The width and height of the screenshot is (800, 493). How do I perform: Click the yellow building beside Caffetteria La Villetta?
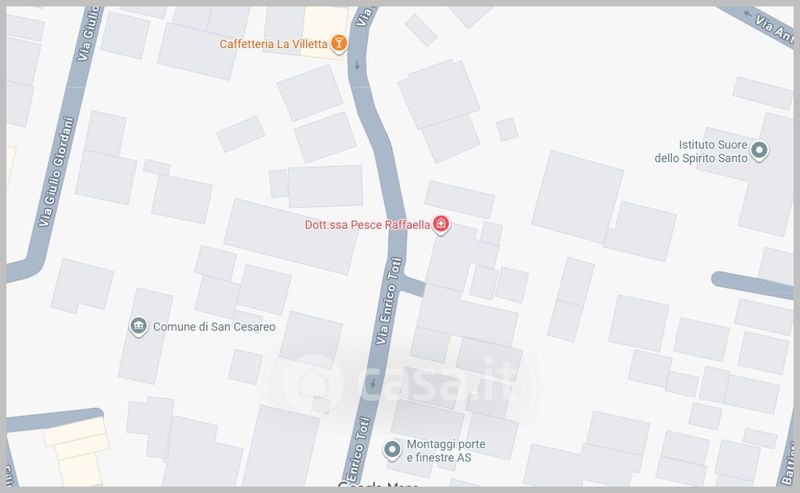[326, 30]
